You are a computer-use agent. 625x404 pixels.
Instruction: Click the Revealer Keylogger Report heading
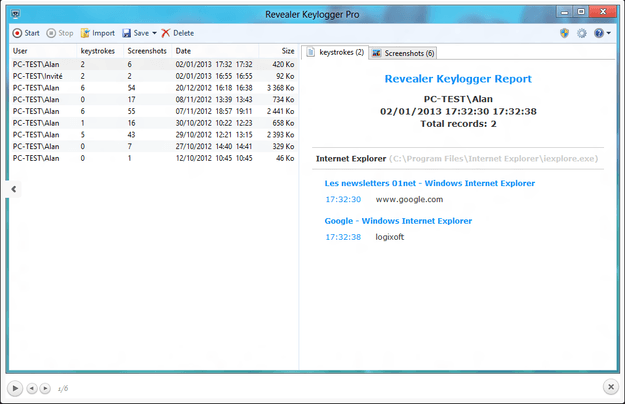(x=458, y=79)
